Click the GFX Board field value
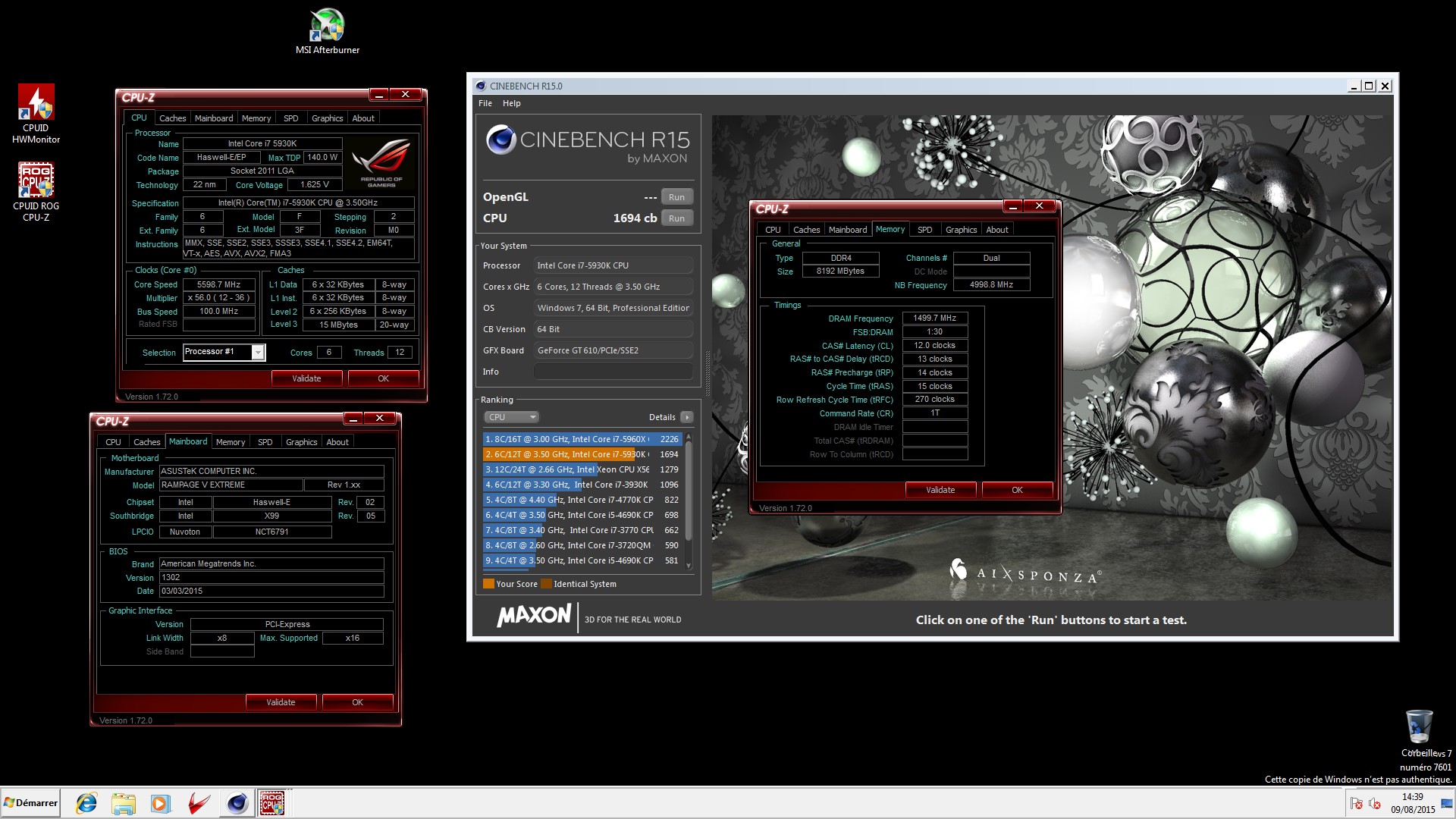The image size is (1456, 819). coord(613,350)
